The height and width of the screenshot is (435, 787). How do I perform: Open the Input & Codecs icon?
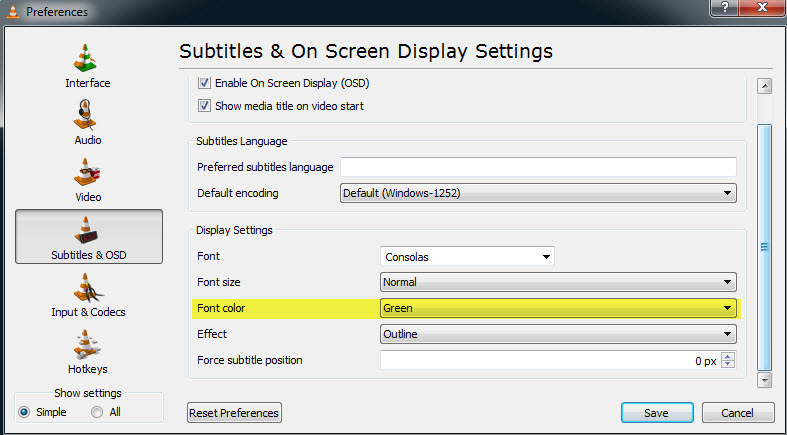coord(88,288)
